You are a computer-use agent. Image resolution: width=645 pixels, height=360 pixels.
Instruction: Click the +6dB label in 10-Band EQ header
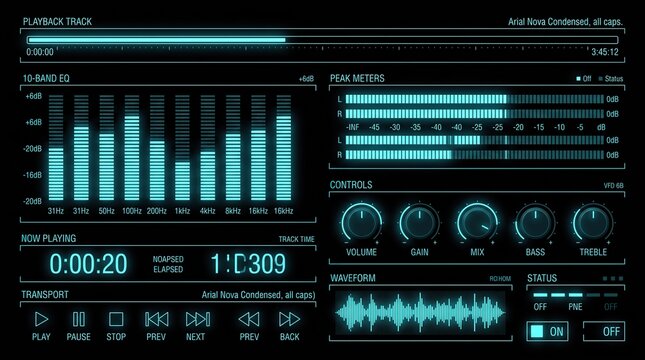pos(306,79)
